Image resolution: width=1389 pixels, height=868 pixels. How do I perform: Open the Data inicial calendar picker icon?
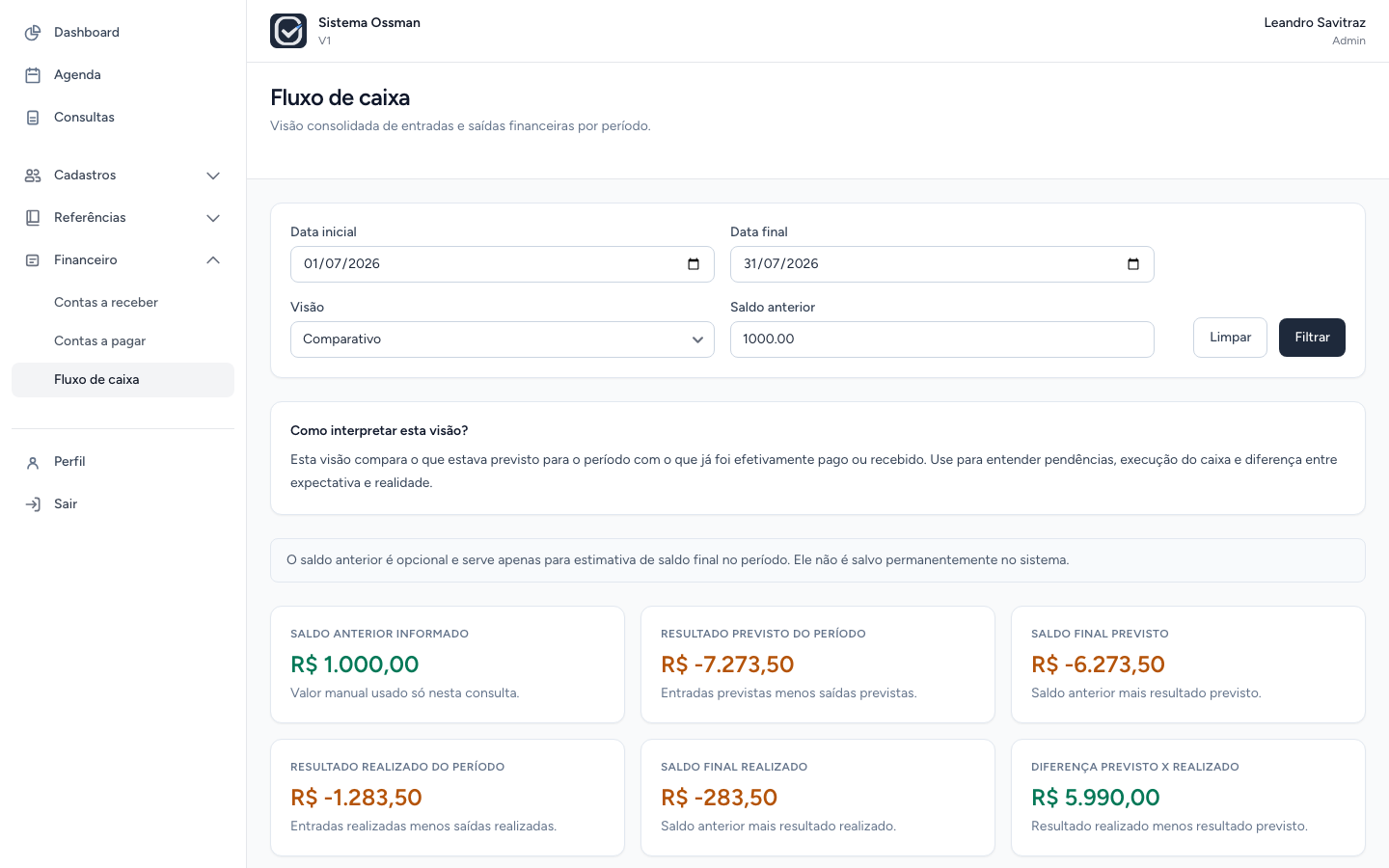694,264
